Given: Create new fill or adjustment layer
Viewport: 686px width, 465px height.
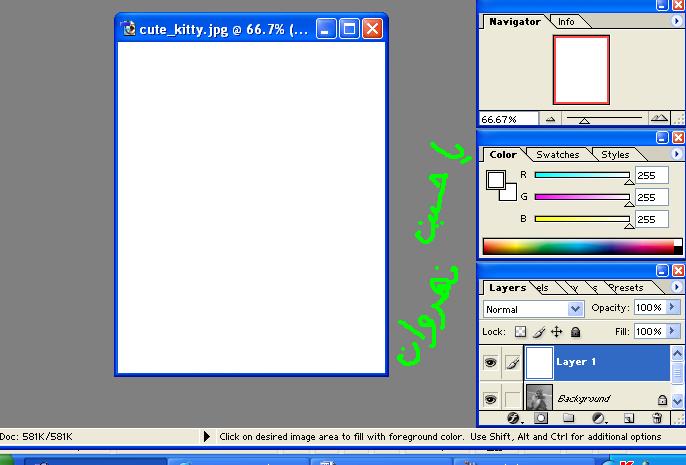Looking at the screenshot, I should (599, 418).
